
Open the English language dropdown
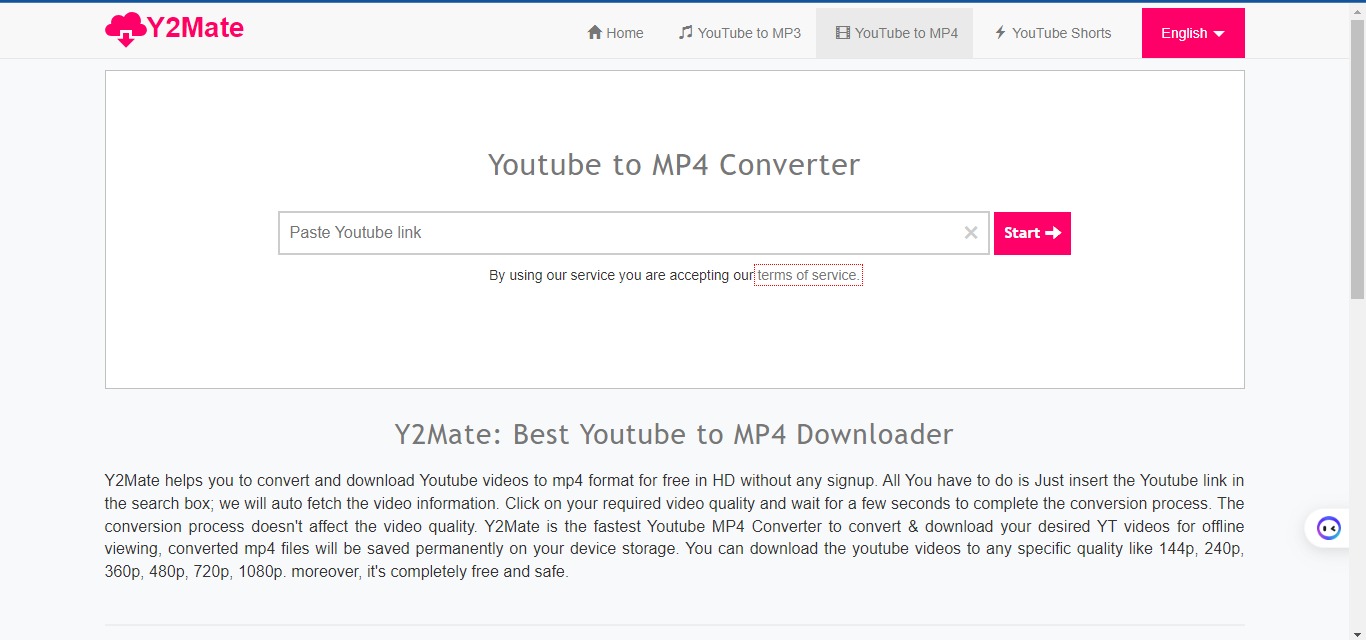pyautogui.click(x=1192, y=32)
